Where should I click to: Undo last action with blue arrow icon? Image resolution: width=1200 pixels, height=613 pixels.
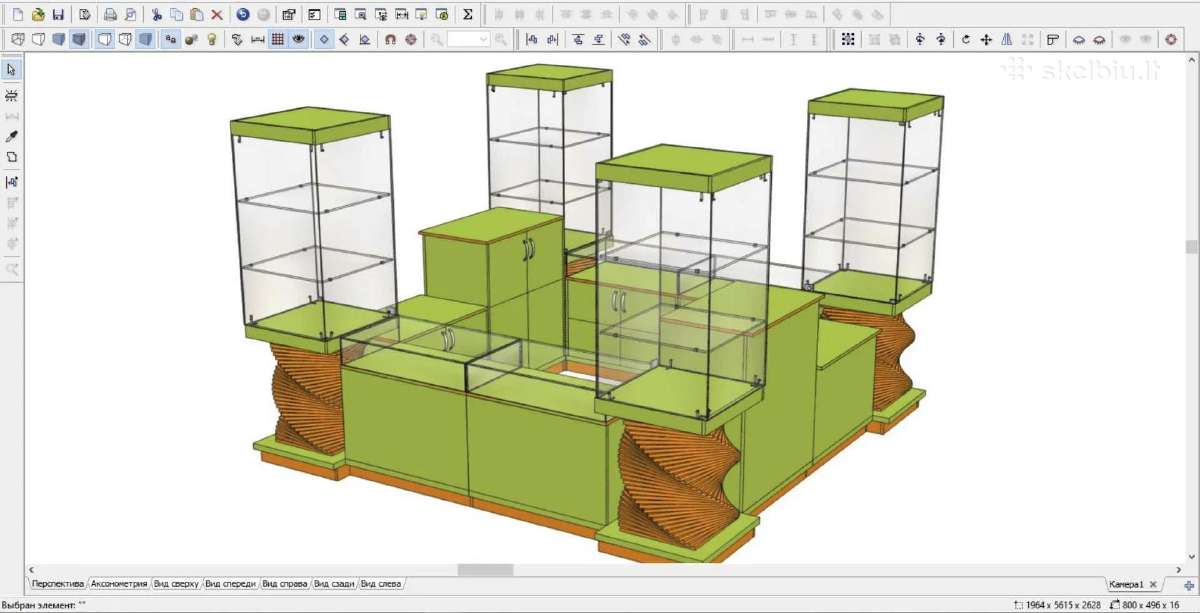243,15
